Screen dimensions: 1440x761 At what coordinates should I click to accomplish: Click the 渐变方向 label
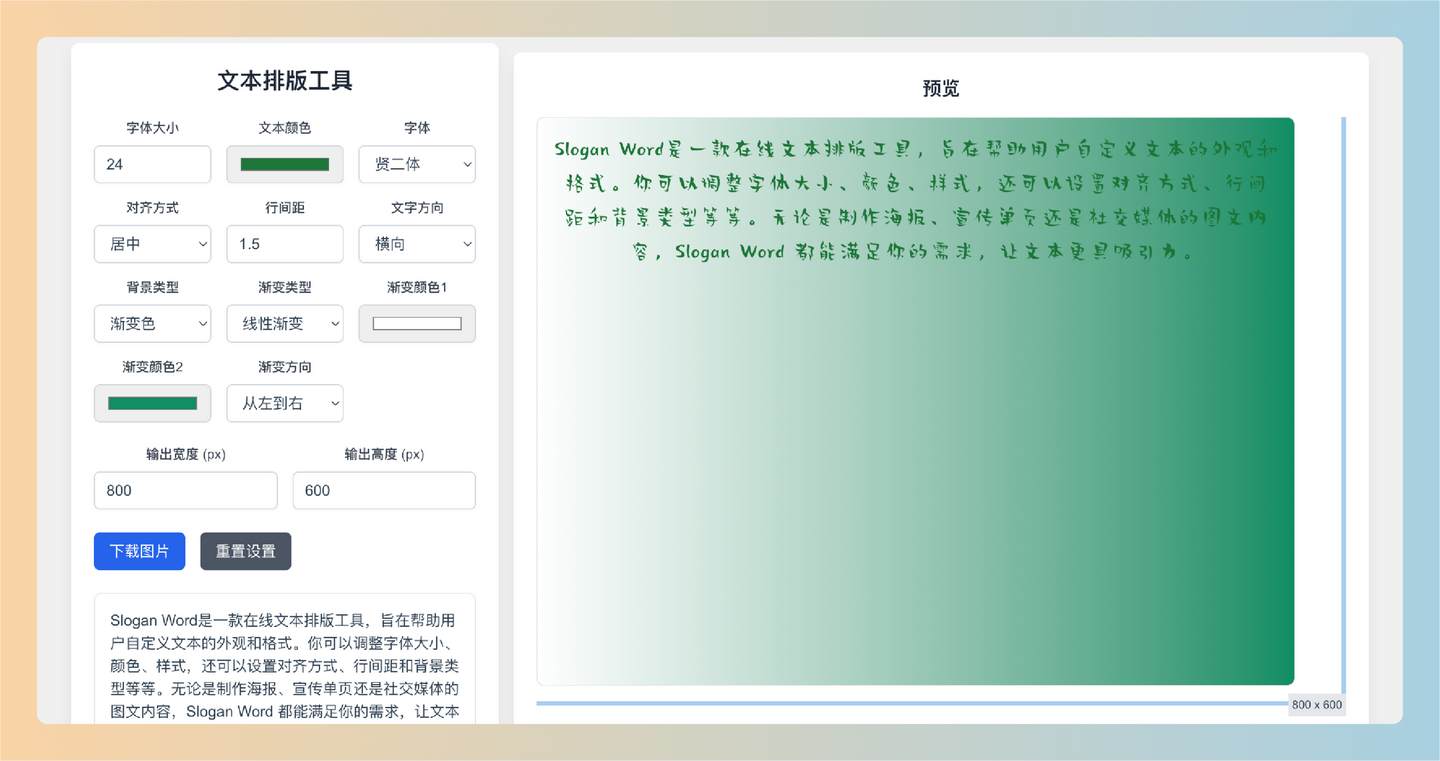point(285,367)
